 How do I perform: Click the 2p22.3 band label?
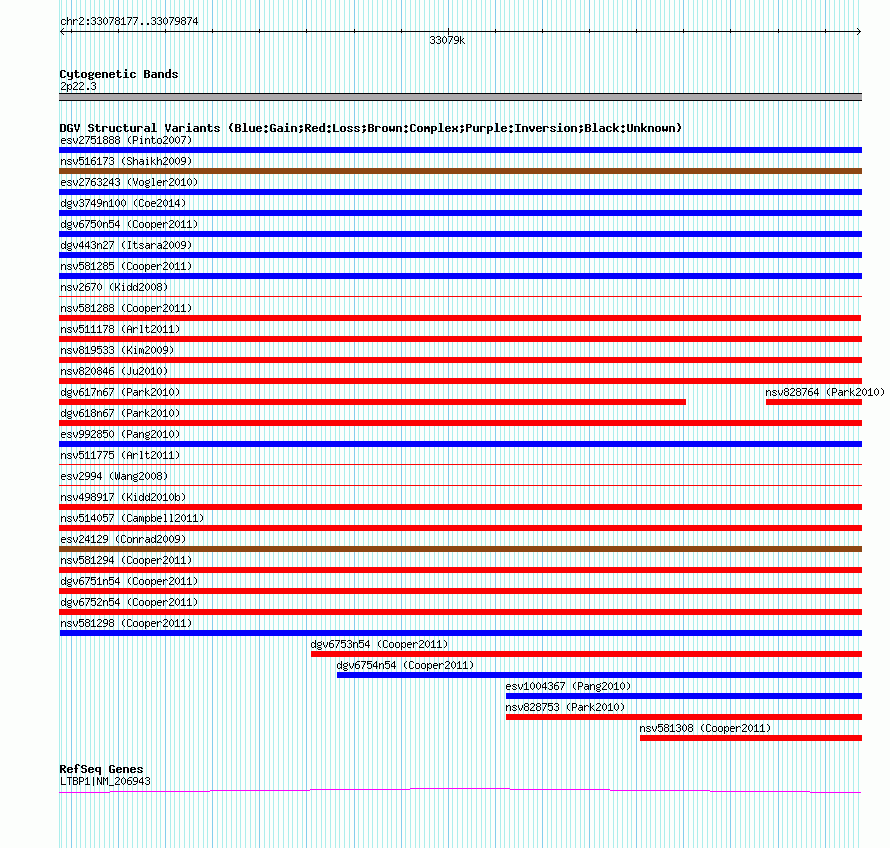(x=78, y=86)
